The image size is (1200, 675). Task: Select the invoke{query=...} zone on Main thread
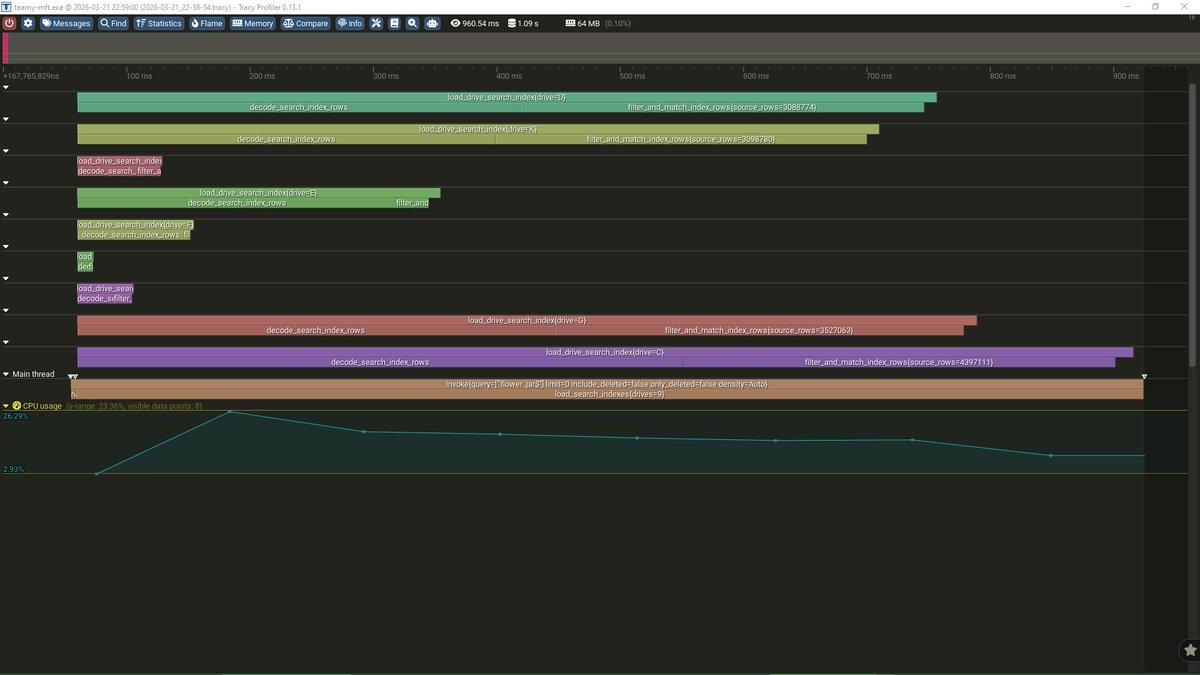pyautogui.click(x=607, y=384)
